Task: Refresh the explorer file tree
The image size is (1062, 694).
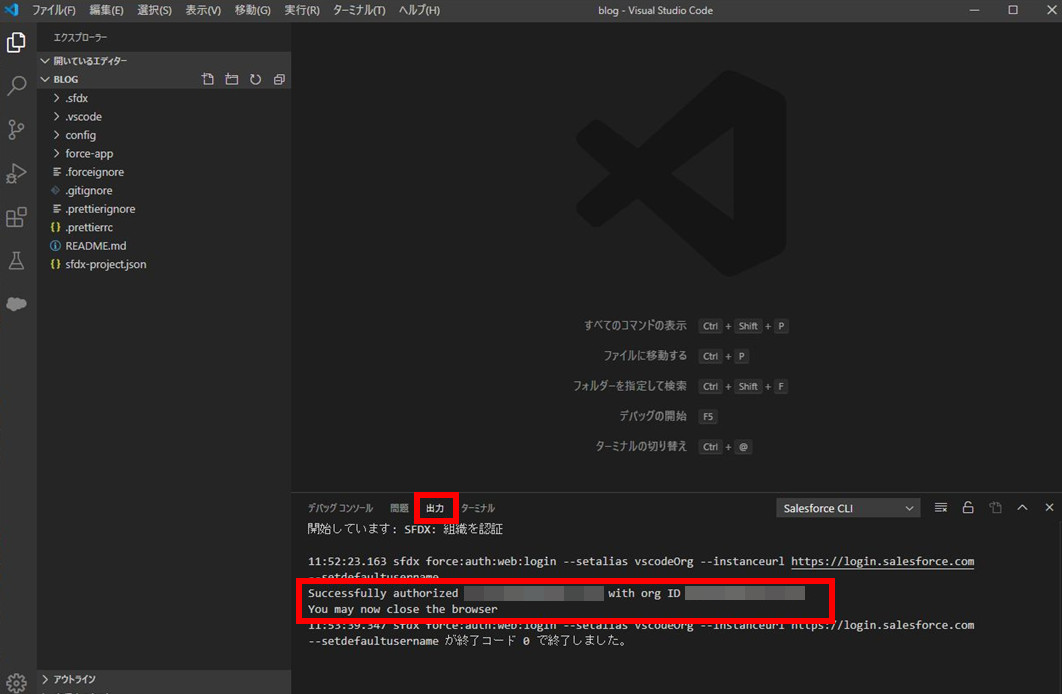Action: pos(256,79)
